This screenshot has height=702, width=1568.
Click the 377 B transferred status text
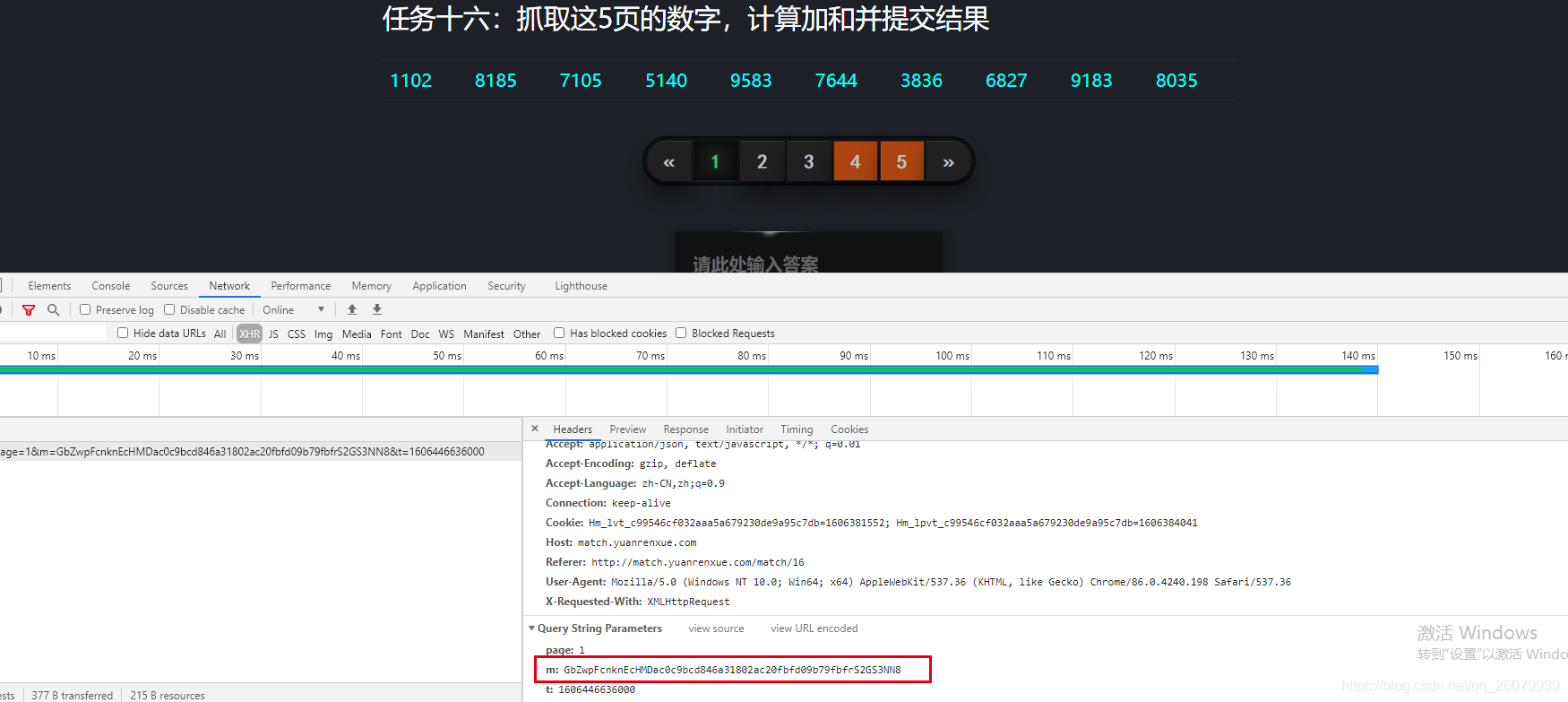73,695
